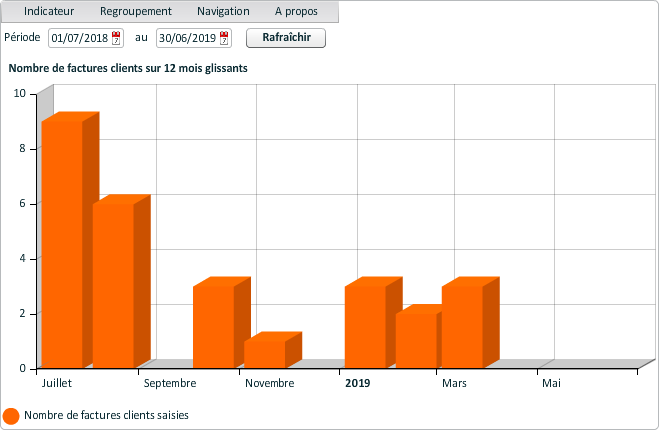Click legend label Nombre de factures clients saisies

coord(106,415)
